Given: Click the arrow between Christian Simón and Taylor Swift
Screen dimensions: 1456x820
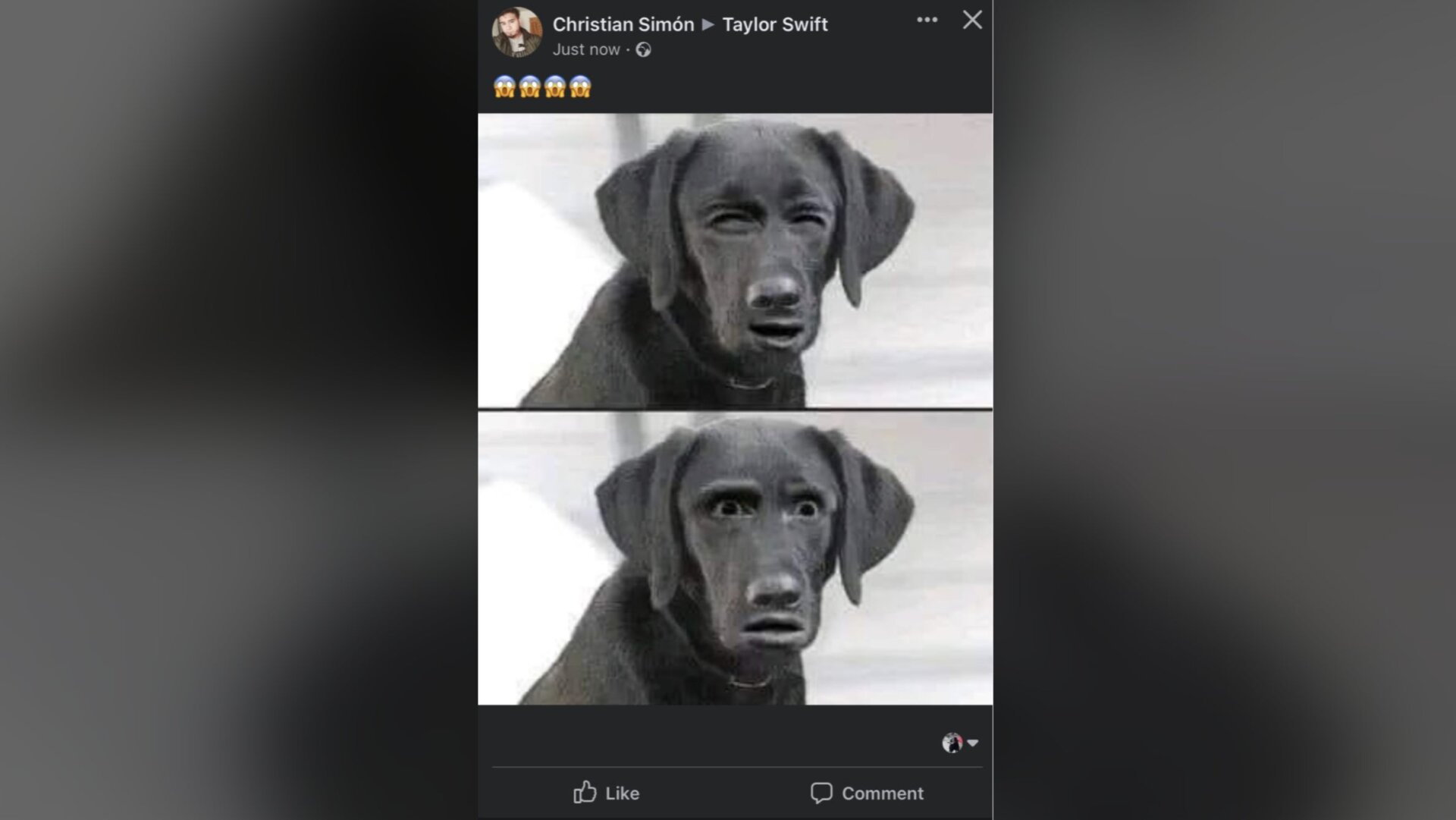Looking at the screenshot, I should pyautogui.click(x=708, y=24).
